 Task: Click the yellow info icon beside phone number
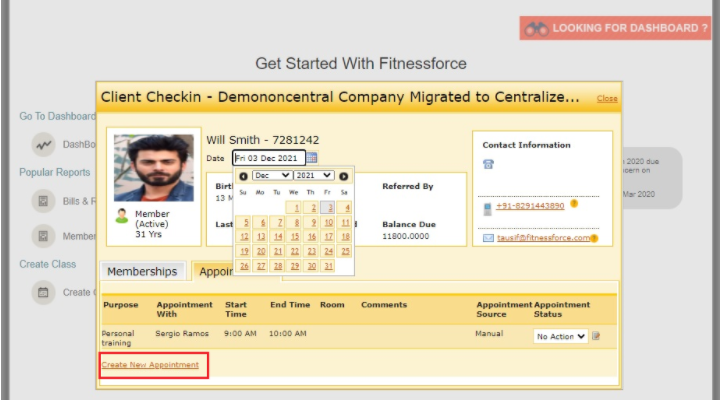[574, 203]
